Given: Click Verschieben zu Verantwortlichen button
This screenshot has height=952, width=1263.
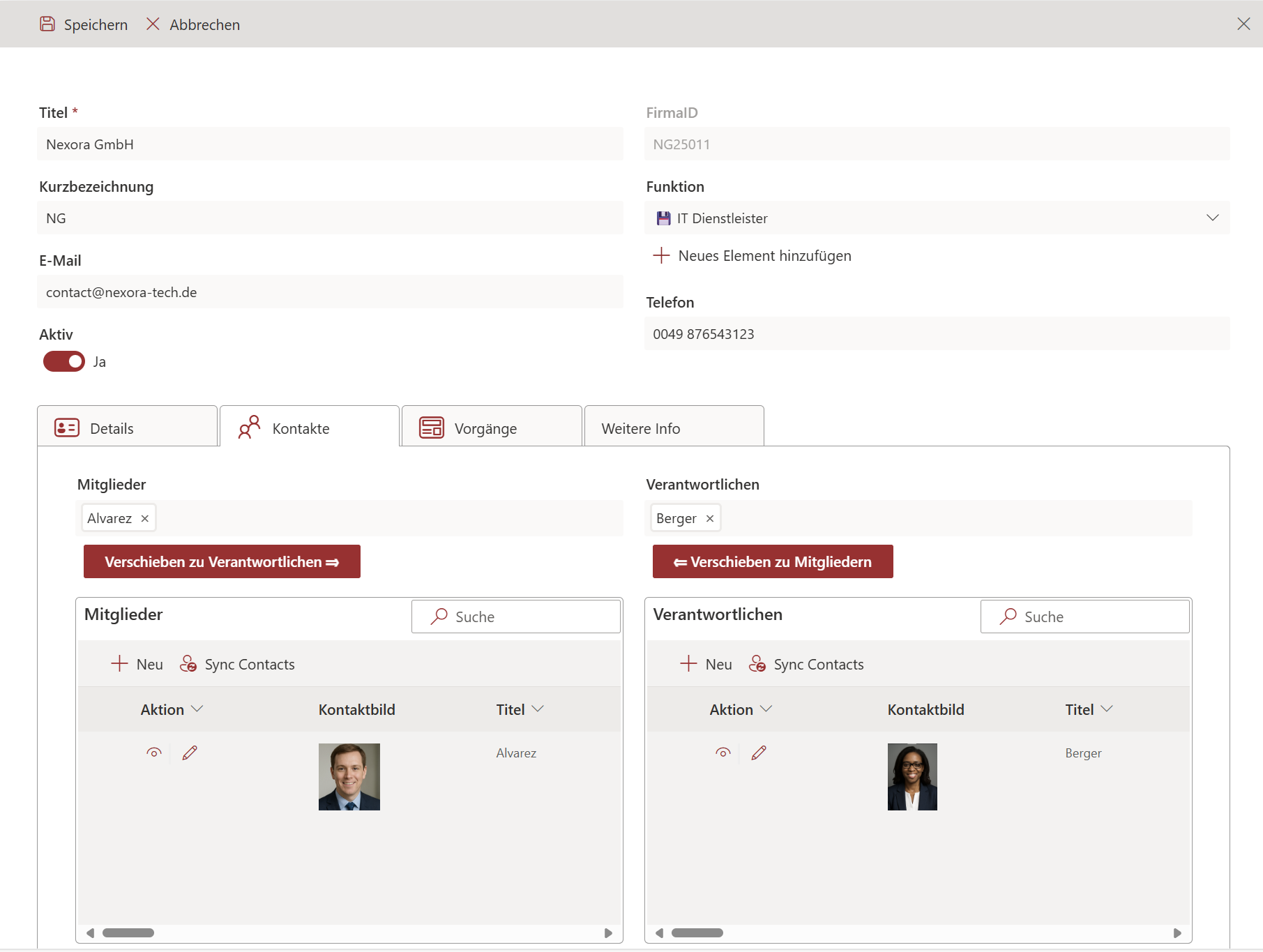Looking at the screenshot, I should click(x=222, y=561).
